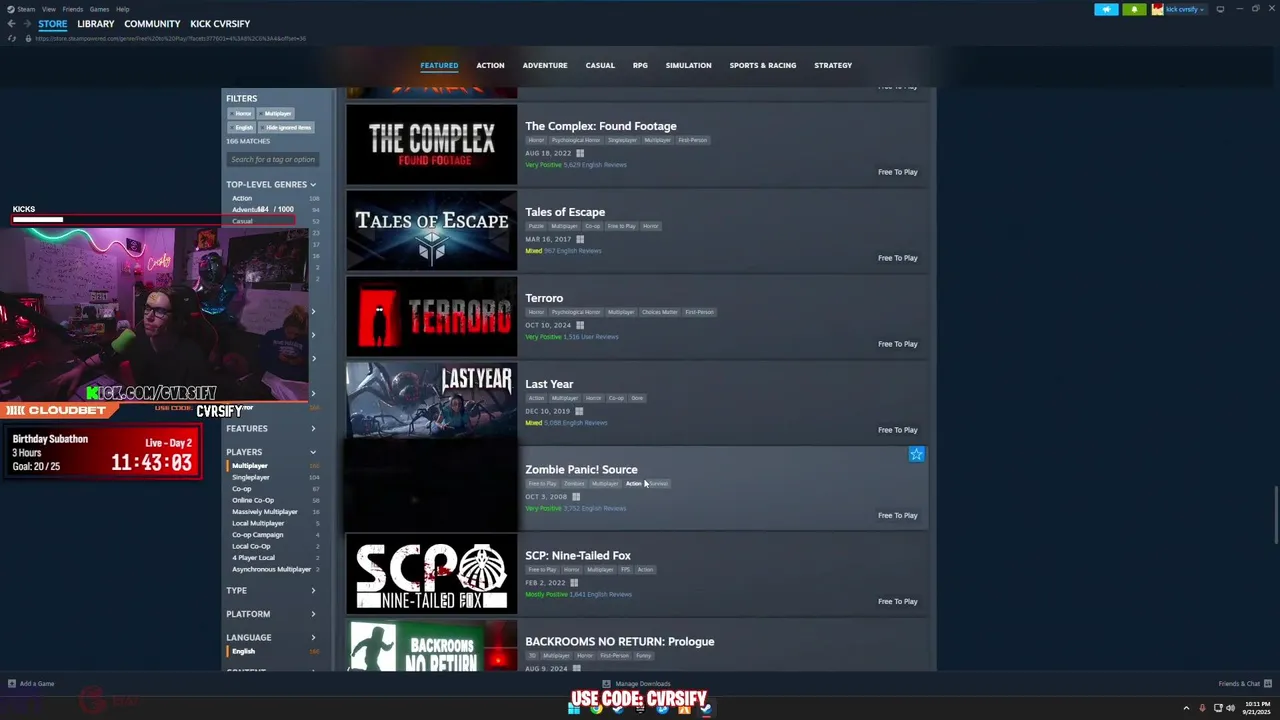Click the store URL address bar
Viewport: 1280px width, 720px height.
pos(170,39)
